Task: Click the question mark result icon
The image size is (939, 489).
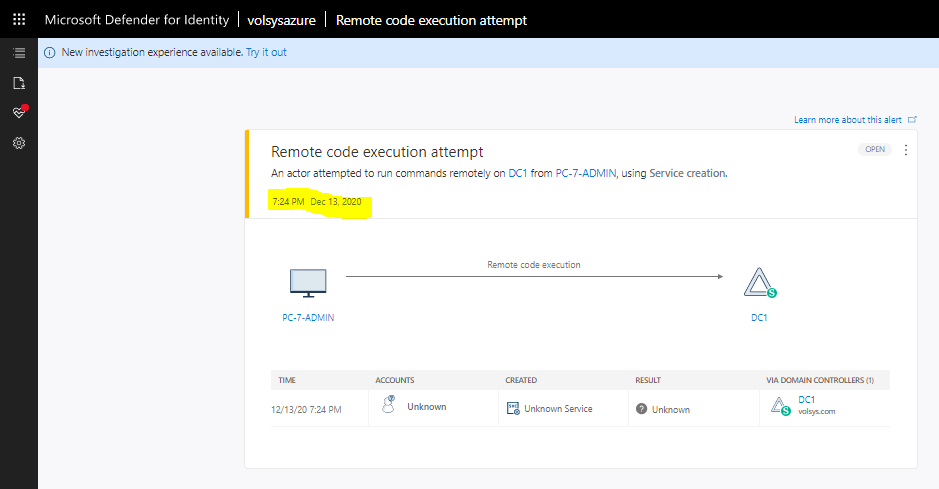Action: tap(641, 409)
